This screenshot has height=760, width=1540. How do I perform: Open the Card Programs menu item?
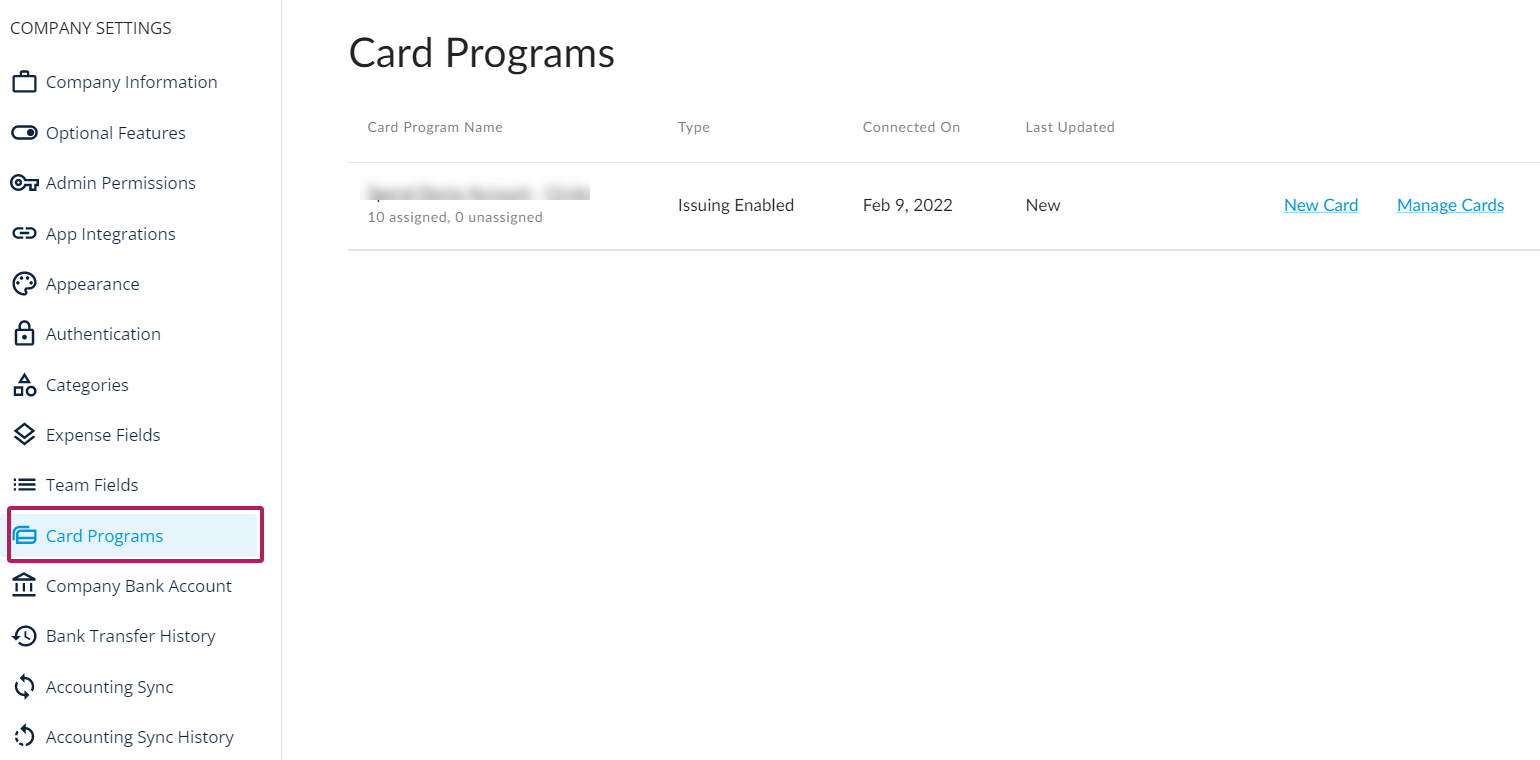point(135,535)
